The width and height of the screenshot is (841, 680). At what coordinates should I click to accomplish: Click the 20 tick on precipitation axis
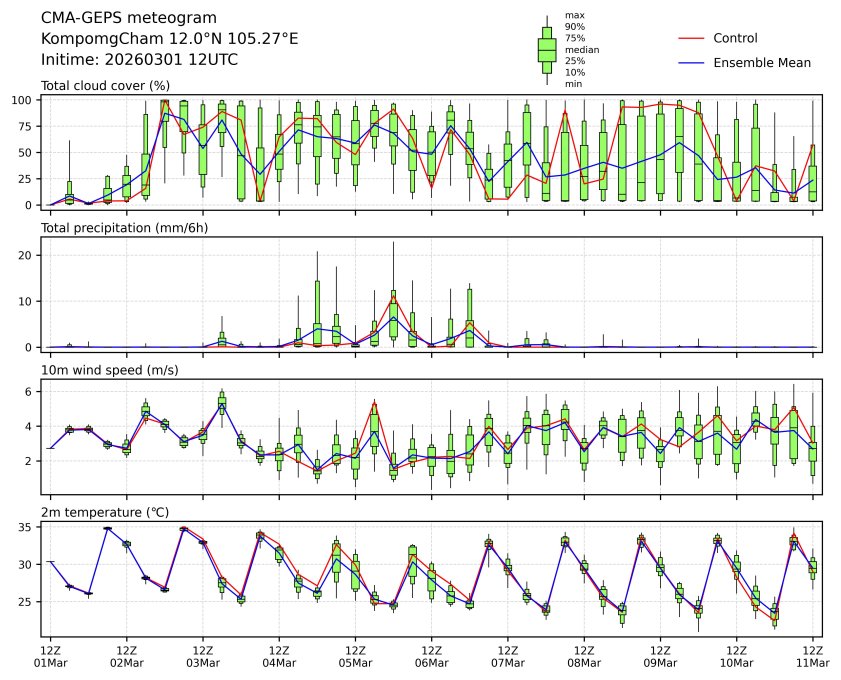[29, 255]
